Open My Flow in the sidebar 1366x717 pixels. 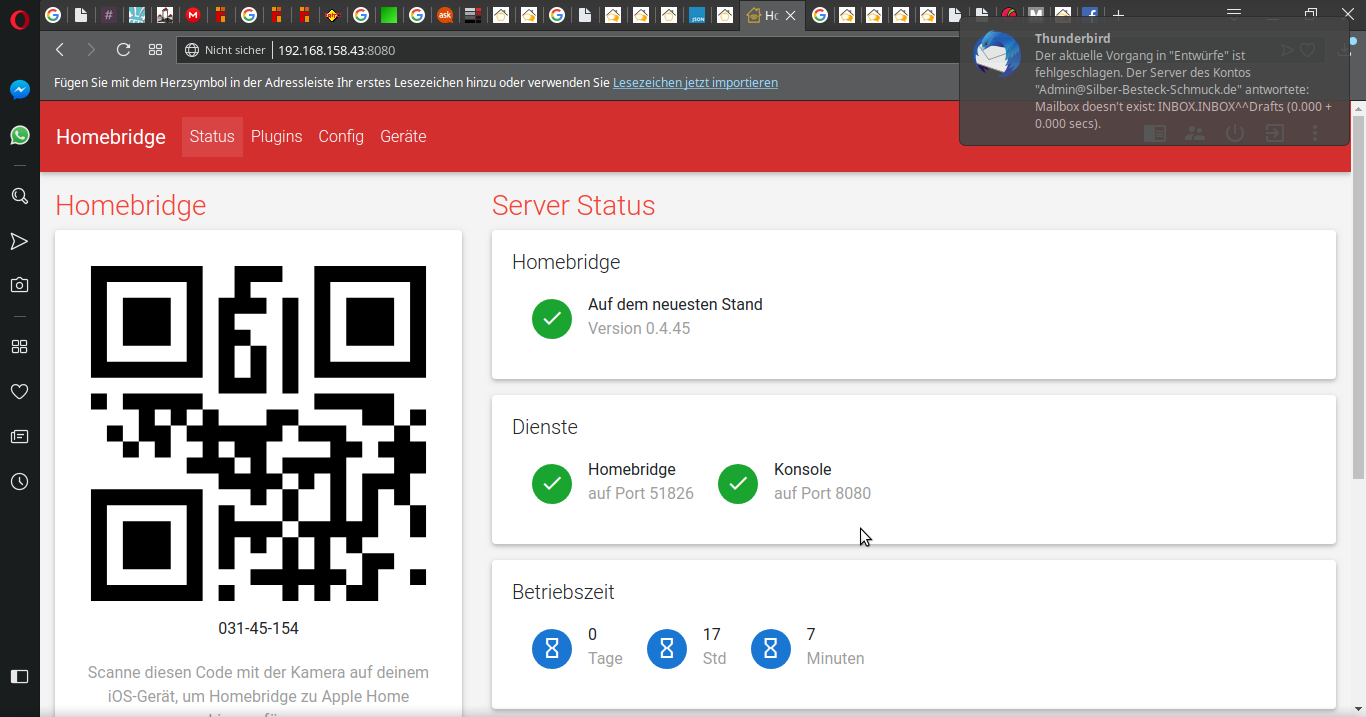point(19,241)
